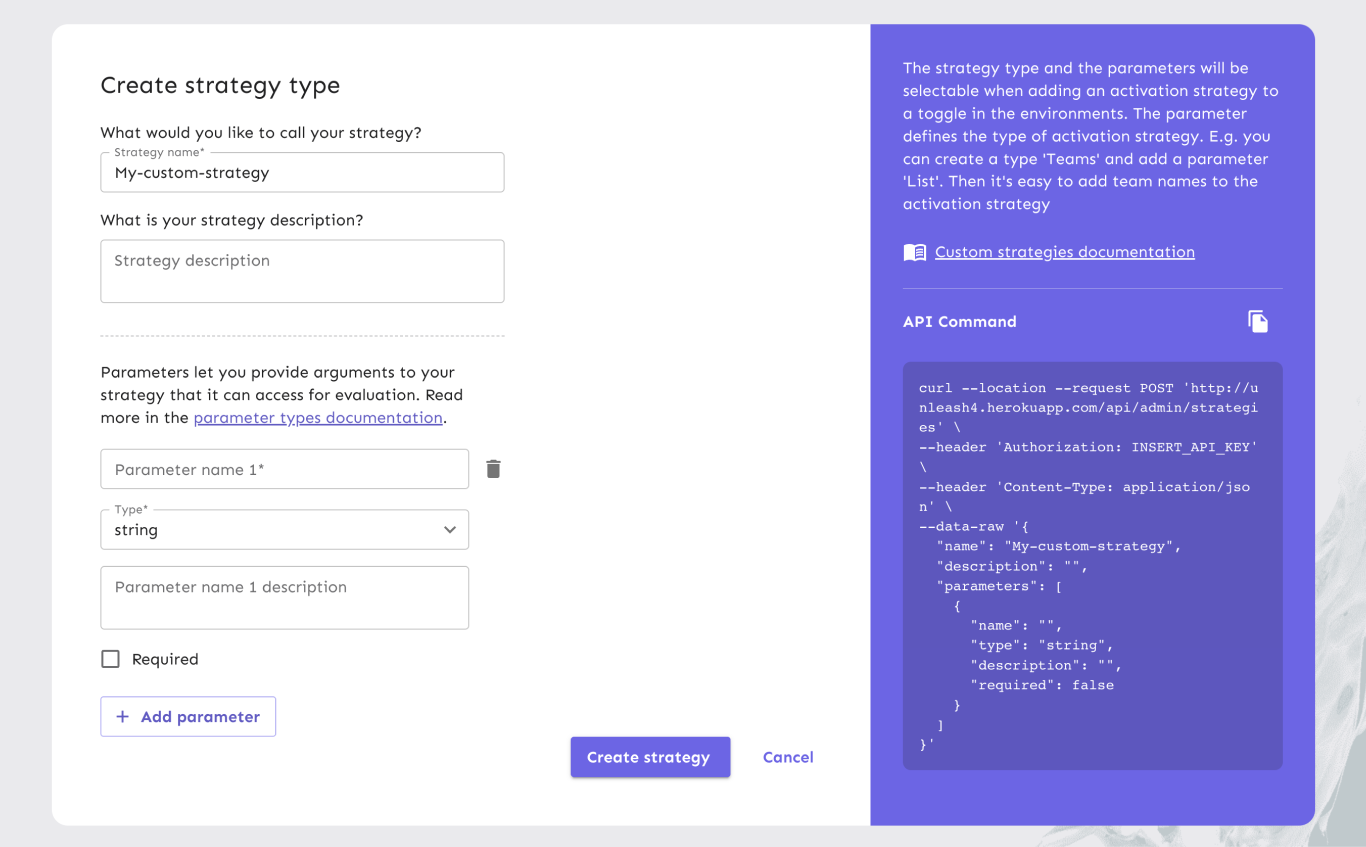This screenshot has width=1366, height=847.
Task: Focus the Parameter name 1 field
Action: (x=284, y=468)
